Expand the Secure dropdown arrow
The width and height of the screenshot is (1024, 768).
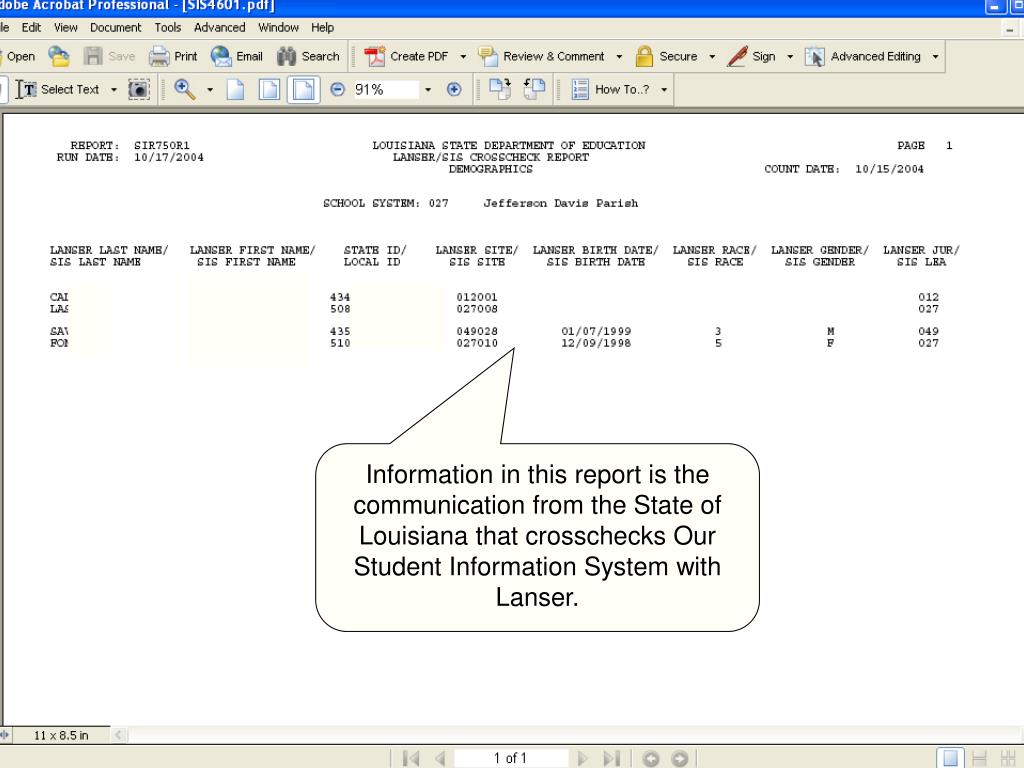point(712,57)
